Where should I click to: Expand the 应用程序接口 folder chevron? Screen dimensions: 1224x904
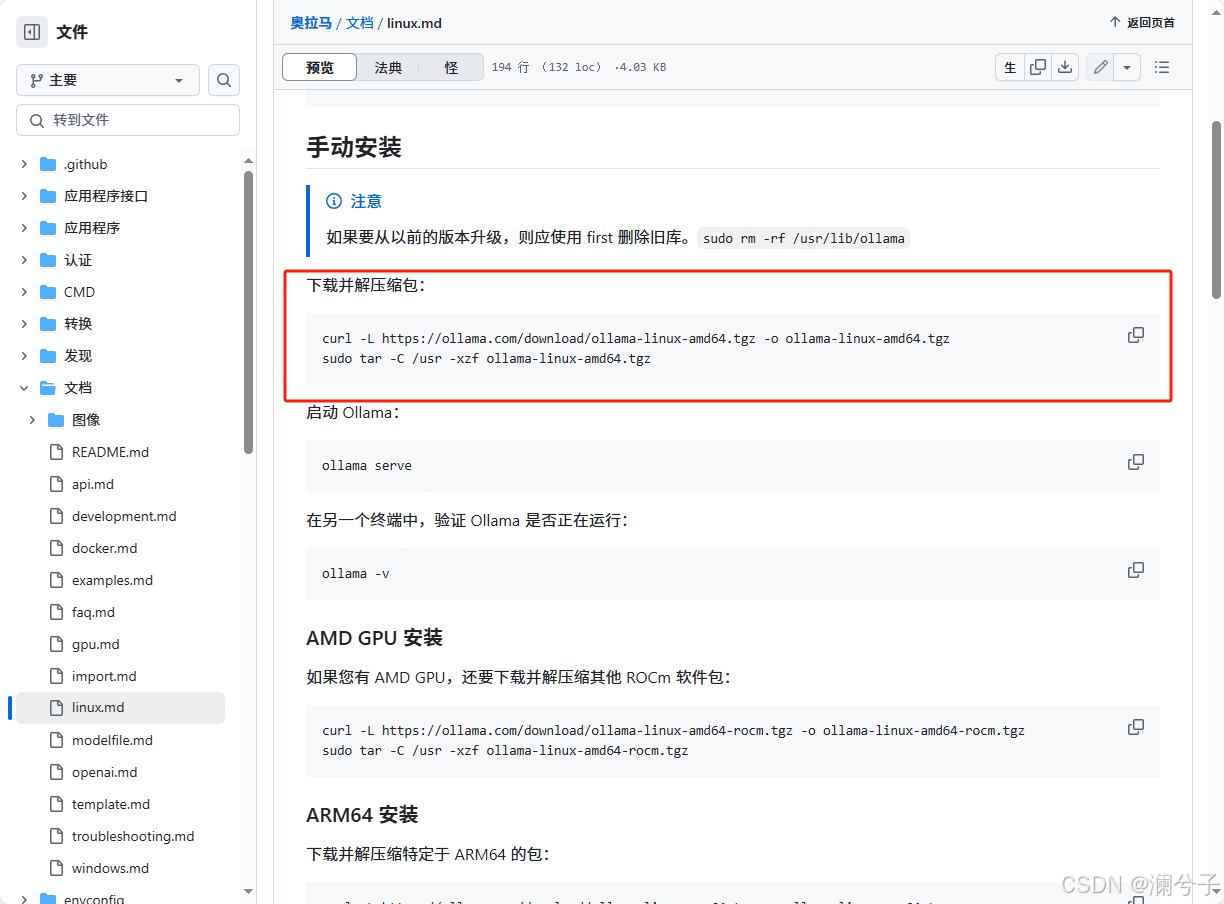[x=24, y=196]
